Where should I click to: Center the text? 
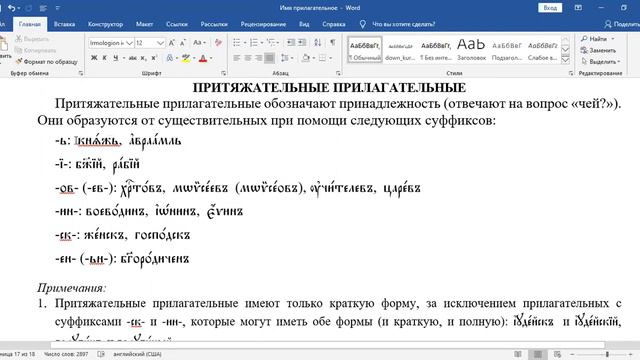point(248,58)
